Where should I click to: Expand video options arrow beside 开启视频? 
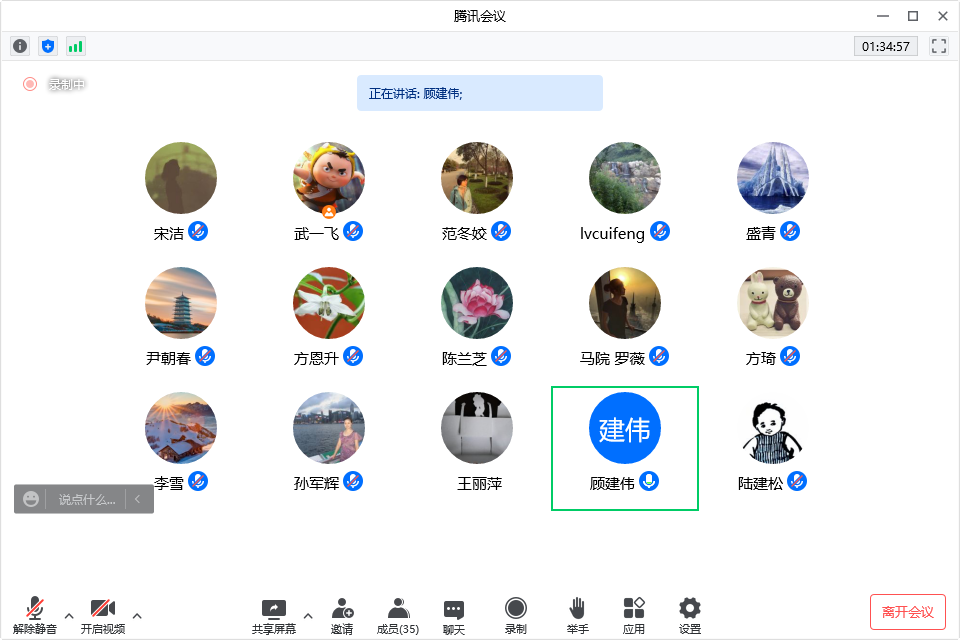pos(137,615)
